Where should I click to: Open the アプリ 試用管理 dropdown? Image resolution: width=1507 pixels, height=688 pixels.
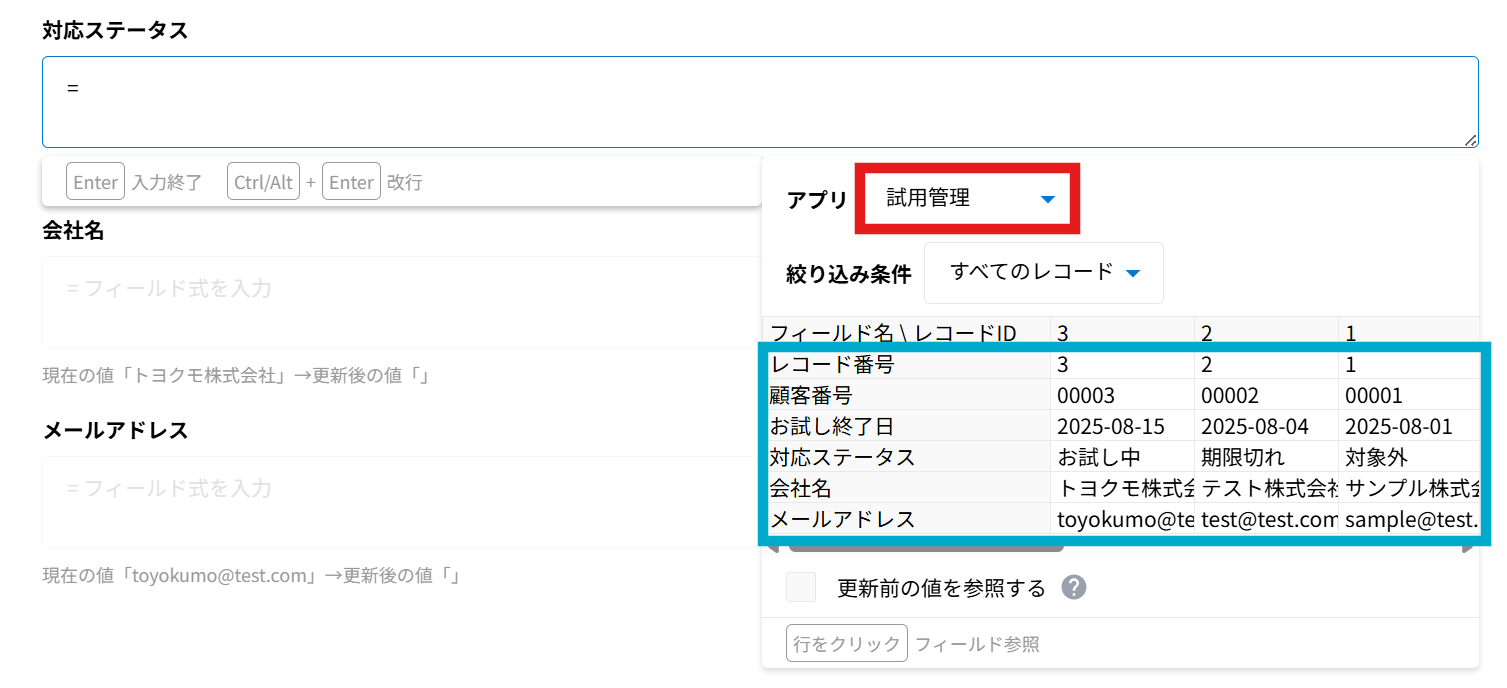pos(968,199)
